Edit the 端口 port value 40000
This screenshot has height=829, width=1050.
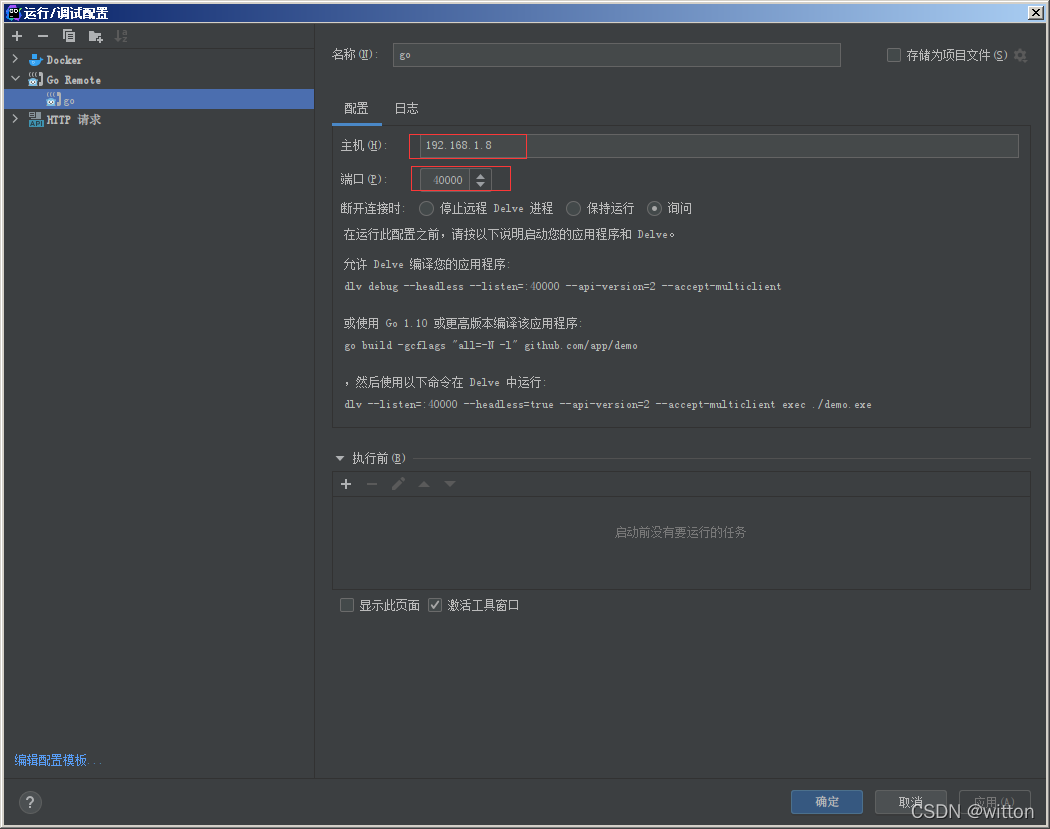point(445,179)
